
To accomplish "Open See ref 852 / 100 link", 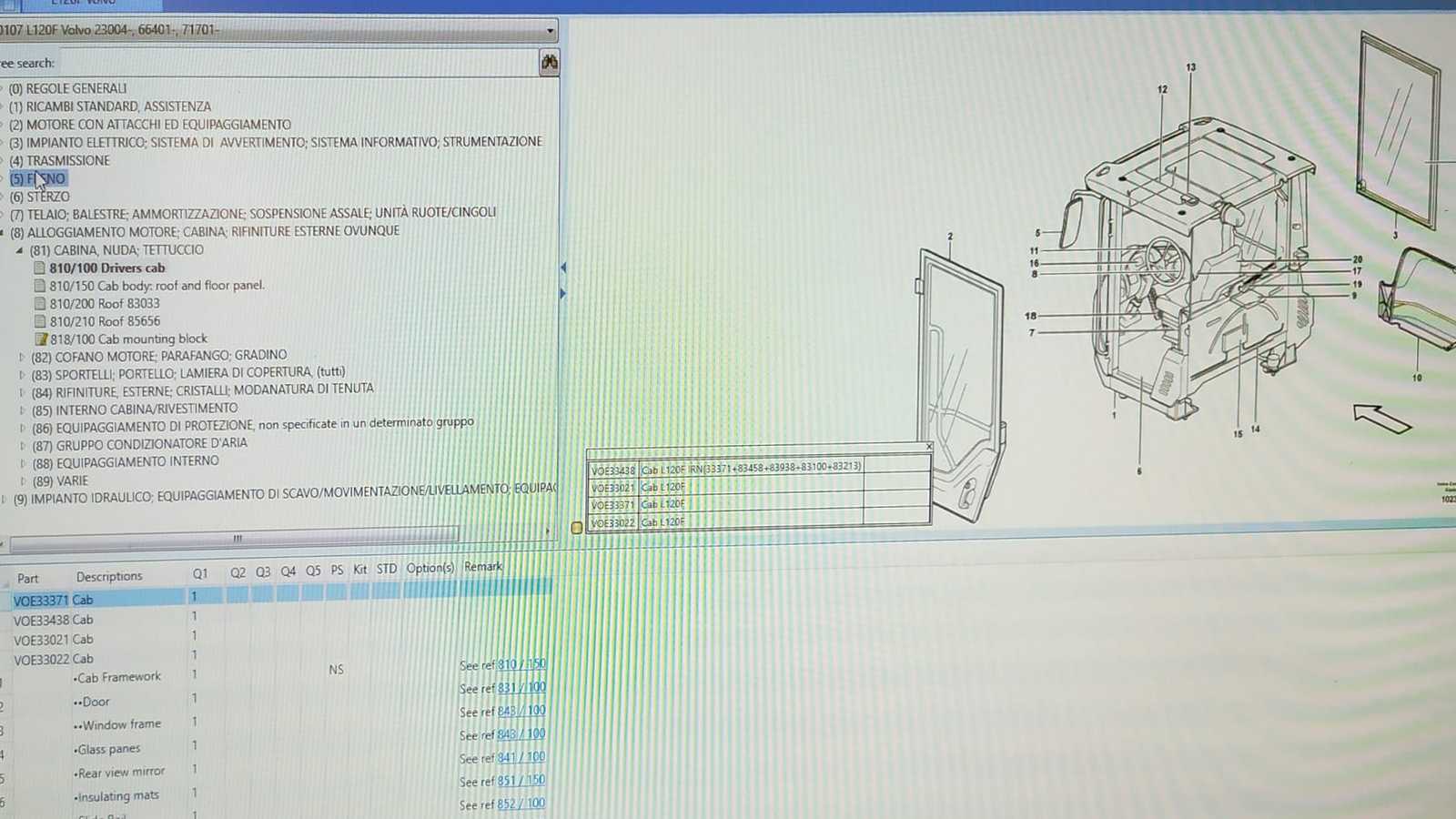I will click(521, 804).
